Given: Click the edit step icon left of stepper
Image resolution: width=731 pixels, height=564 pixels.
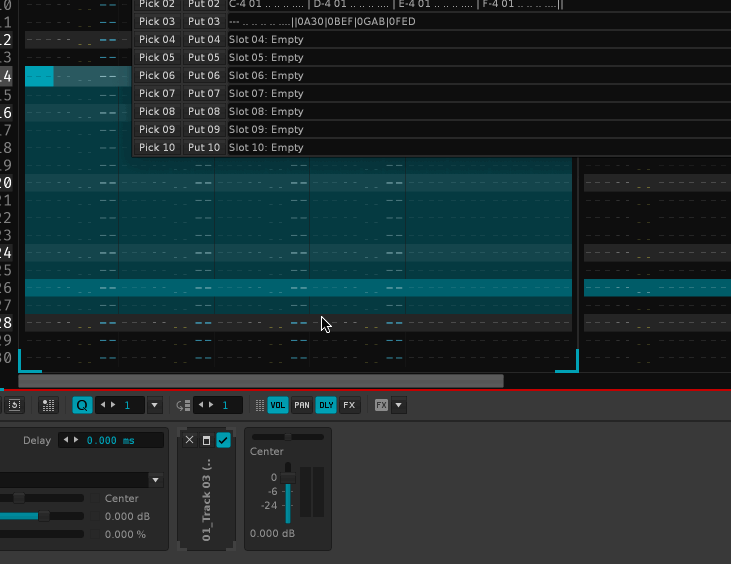Looking at the screenshot, I should (x=183, y=405).
